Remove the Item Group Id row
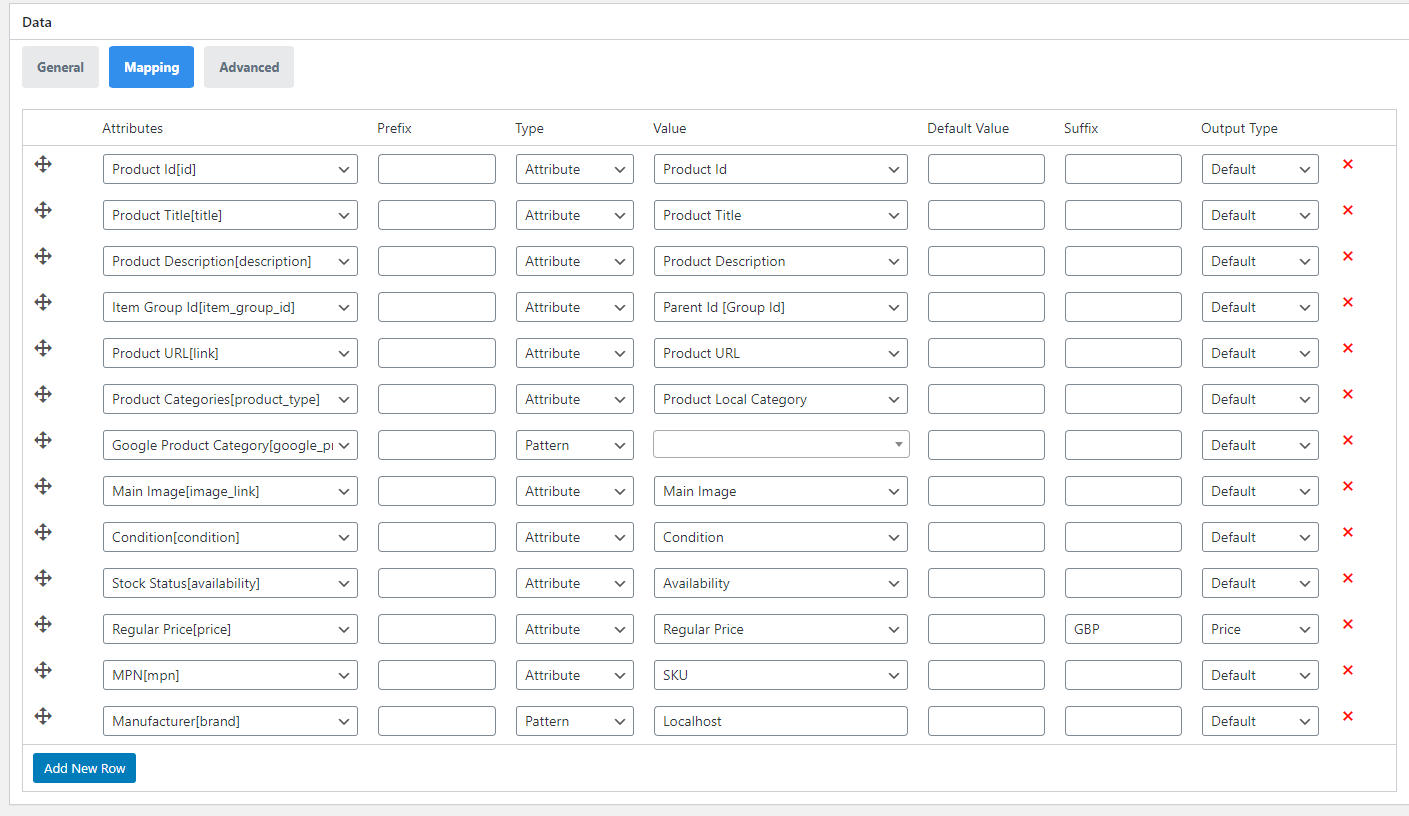Screen dimensions: 1409x816 click(1348, 302)
